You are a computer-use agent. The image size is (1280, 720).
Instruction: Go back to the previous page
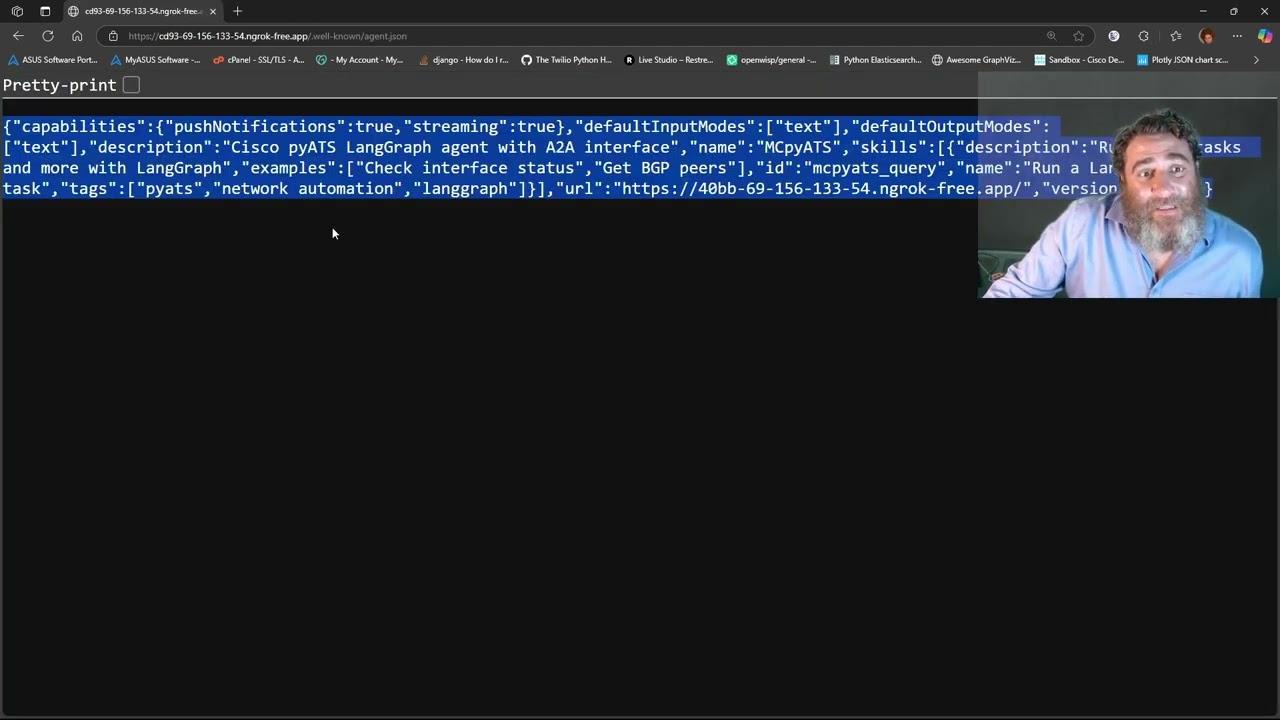pos(18,36)
